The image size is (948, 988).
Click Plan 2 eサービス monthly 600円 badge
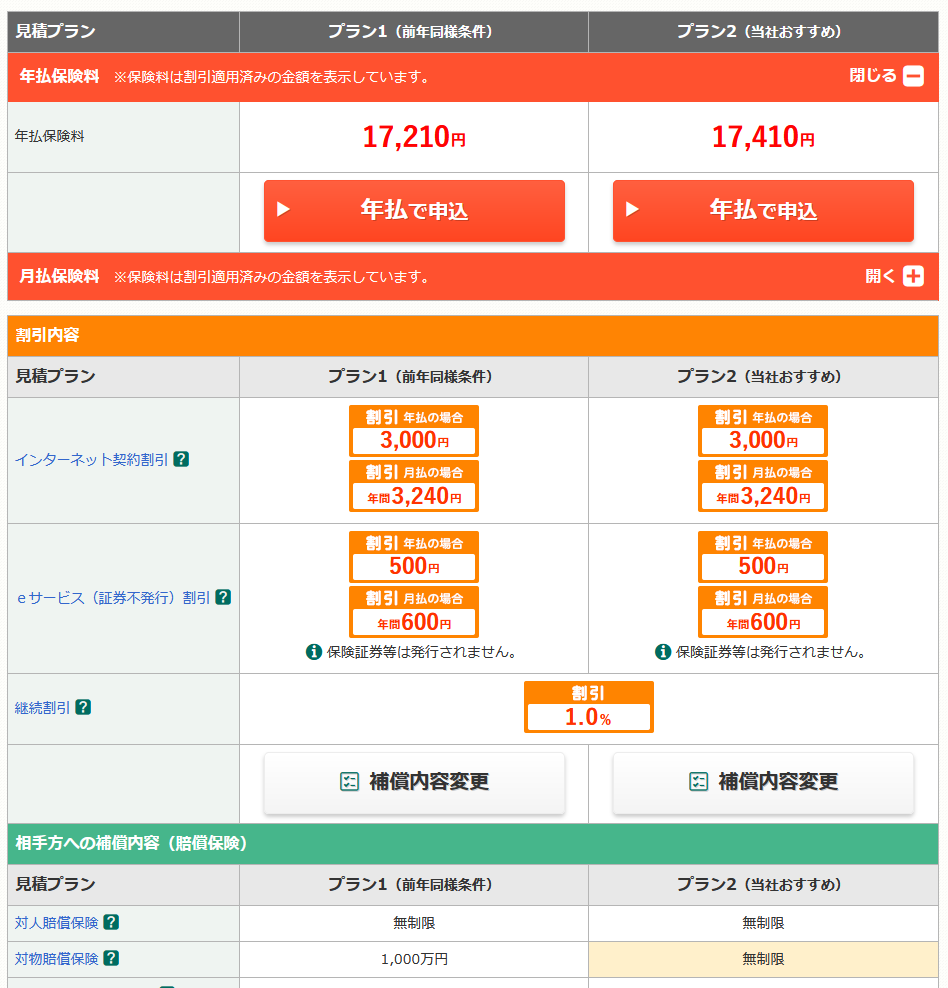763,612
